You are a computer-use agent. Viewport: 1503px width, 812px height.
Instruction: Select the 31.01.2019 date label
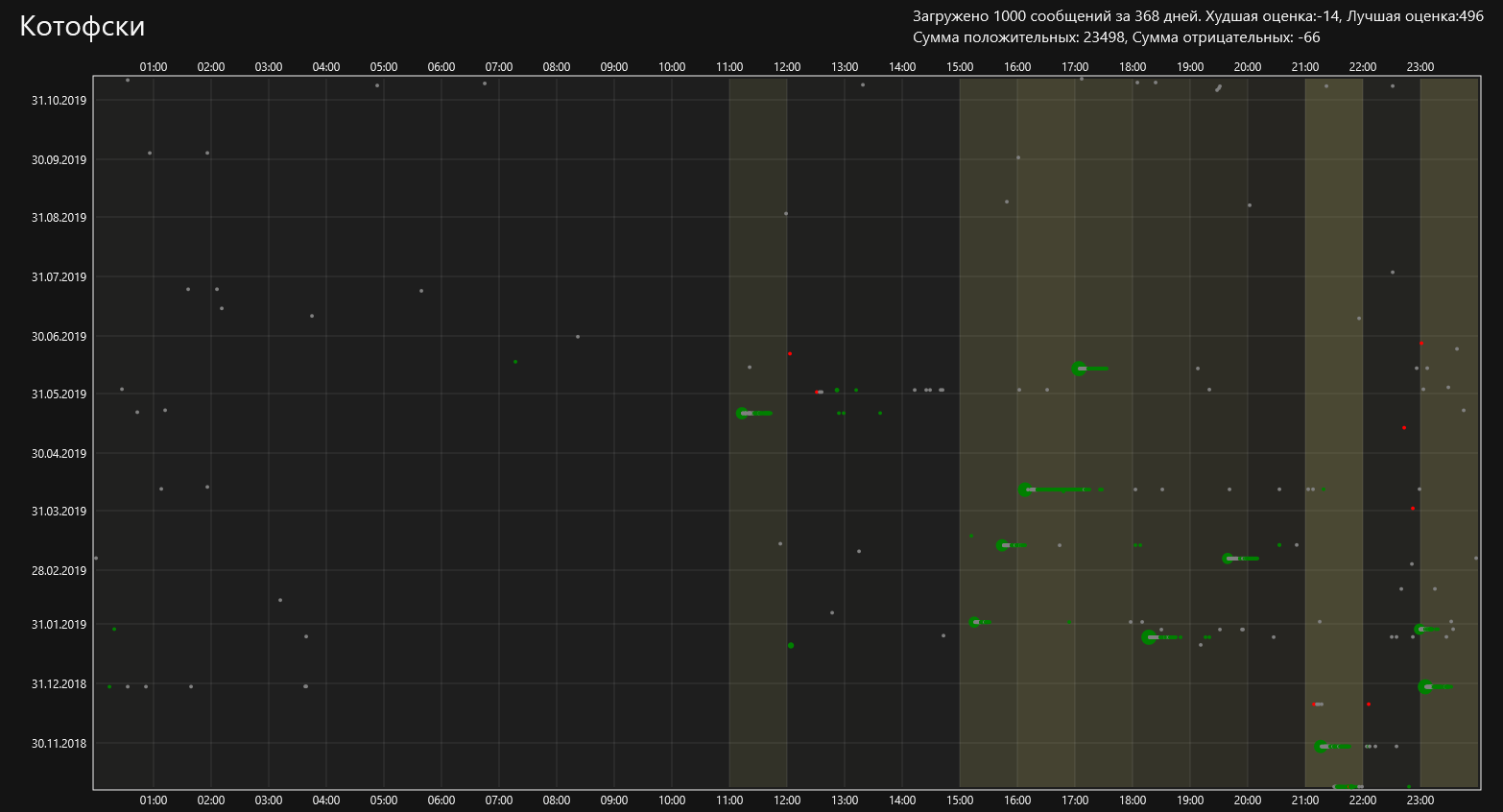[59, 624]
